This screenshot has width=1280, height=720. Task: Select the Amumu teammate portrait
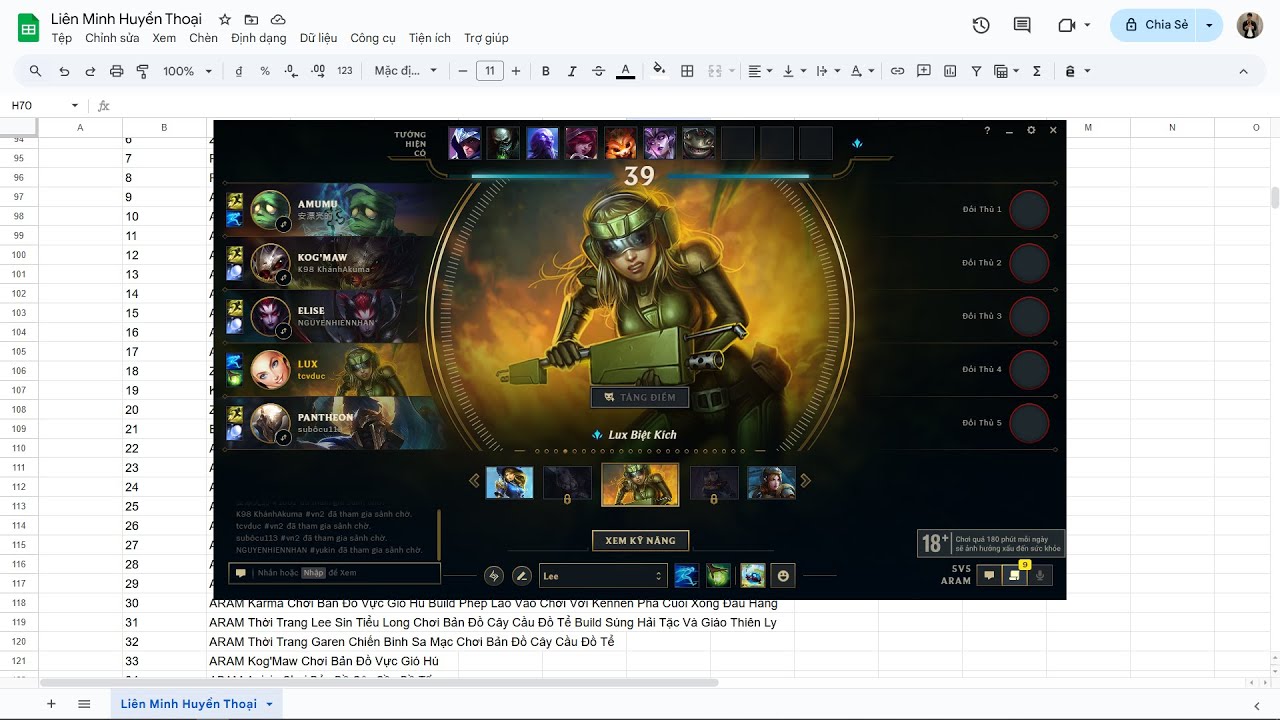pos(270,210)
